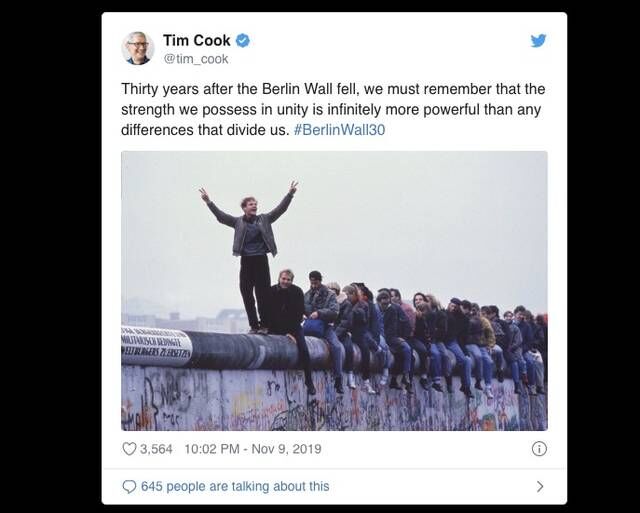Click the graffiti wall in photo
Viewport: 640px width, 513px height.
pos(334,400)
